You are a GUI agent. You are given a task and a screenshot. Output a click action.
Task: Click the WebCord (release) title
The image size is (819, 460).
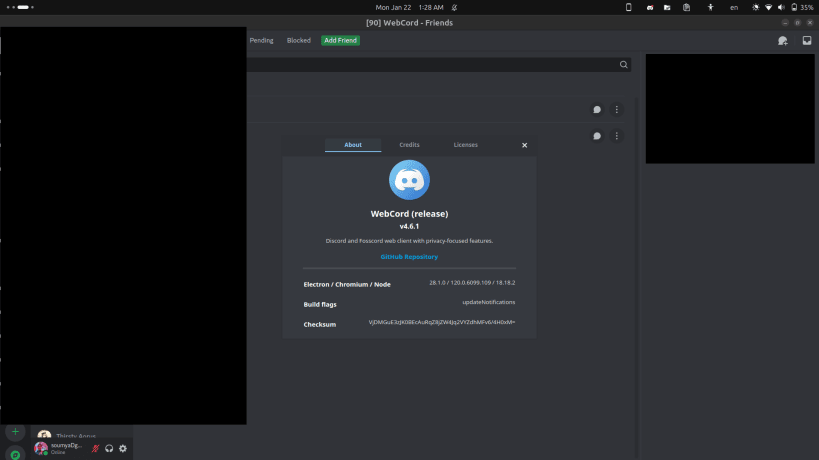pyautogui.click(x=409, y=214)
